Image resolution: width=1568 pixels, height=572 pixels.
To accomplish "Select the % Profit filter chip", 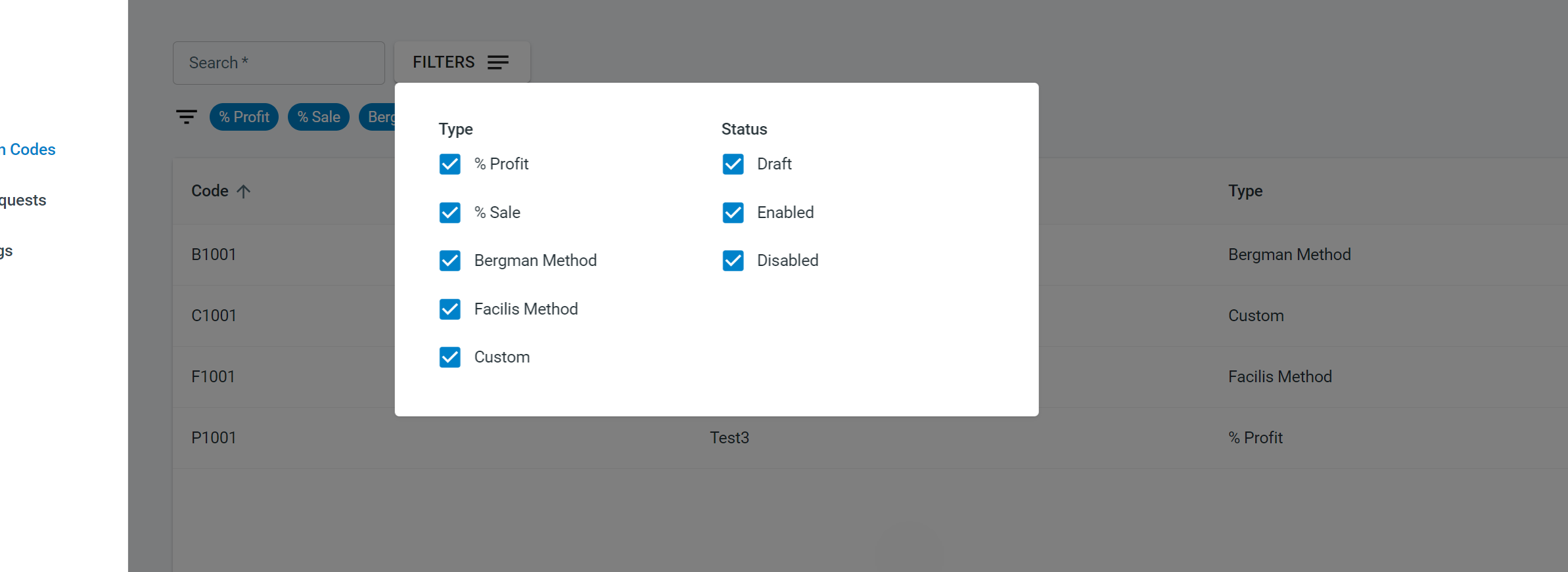I will pyautogui.click(x=244, y=117).
